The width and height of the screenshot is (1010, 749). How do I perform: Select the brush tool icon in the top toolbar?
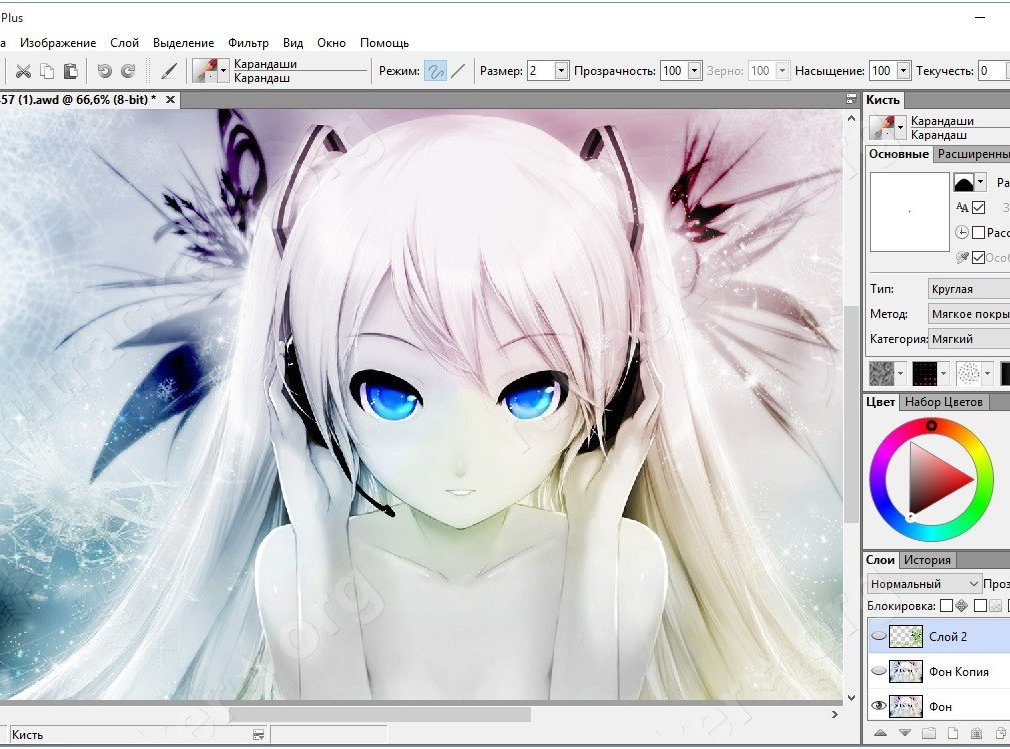tap(169, 71)
